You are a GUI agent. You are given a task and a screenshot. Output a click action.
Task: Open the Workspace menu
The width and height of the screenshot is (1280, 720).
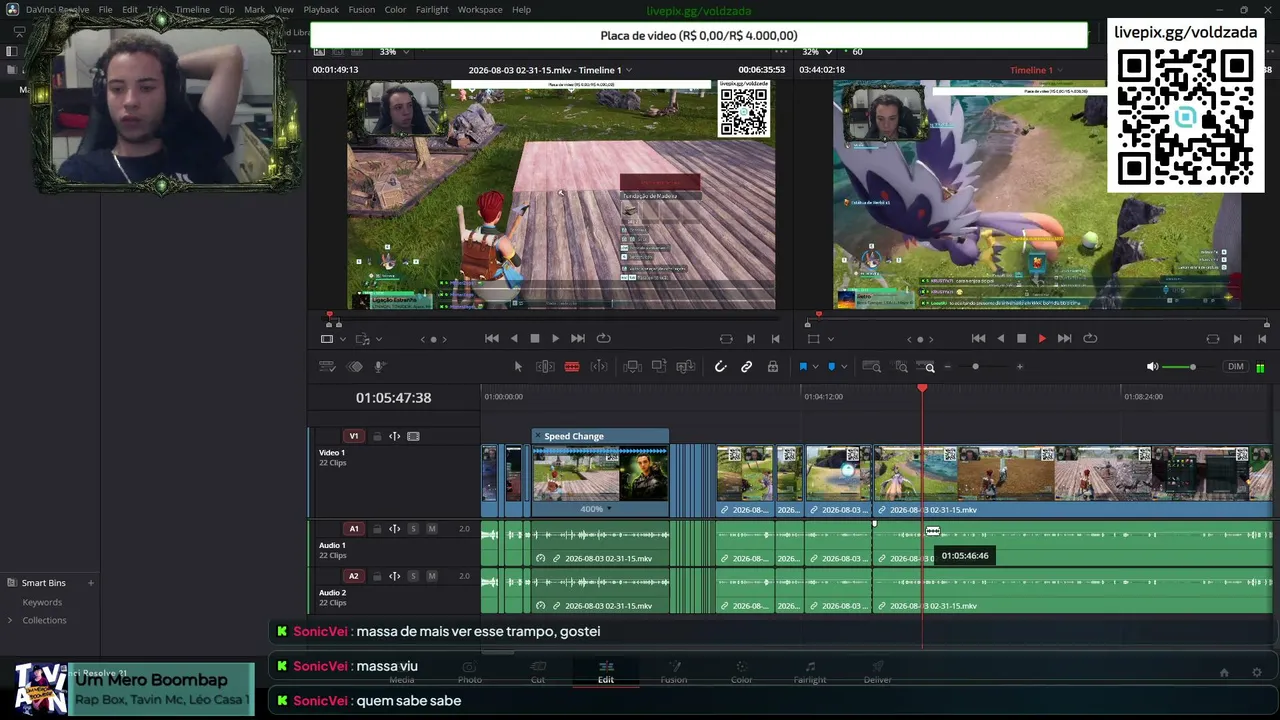click(480, 10)
